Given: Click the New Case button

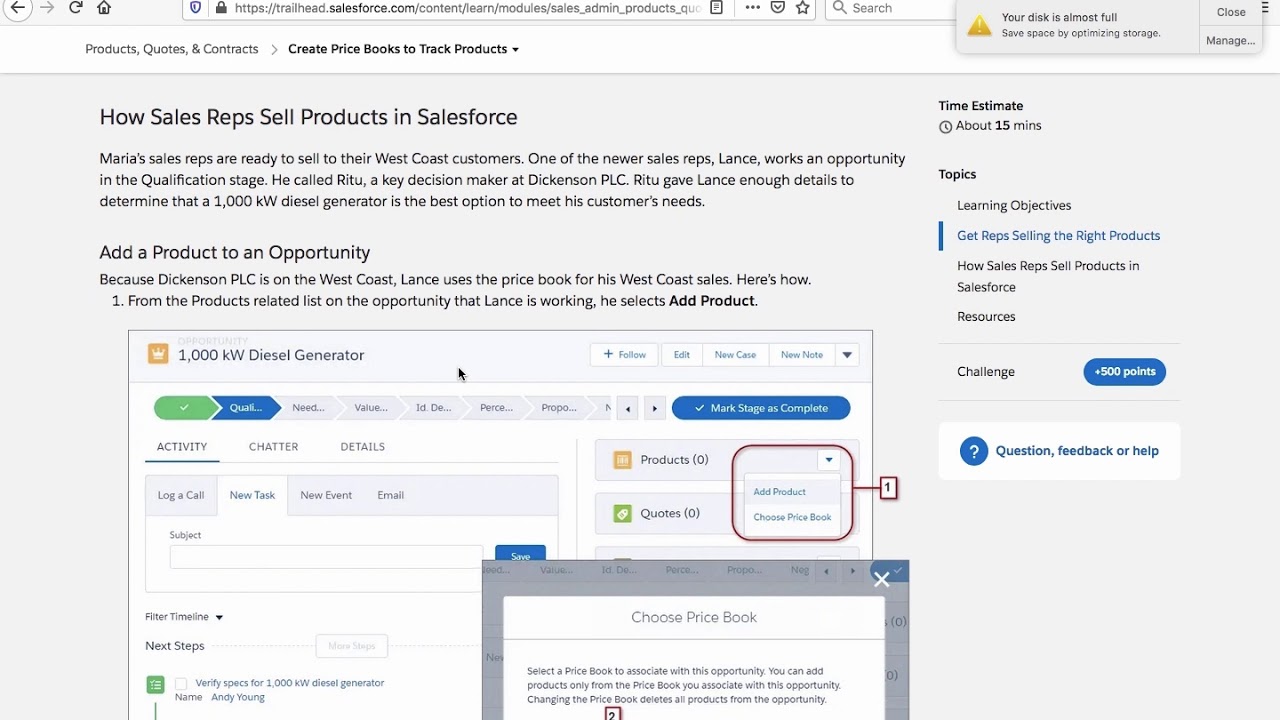Looking at the screenshot, I should (735, 354).
